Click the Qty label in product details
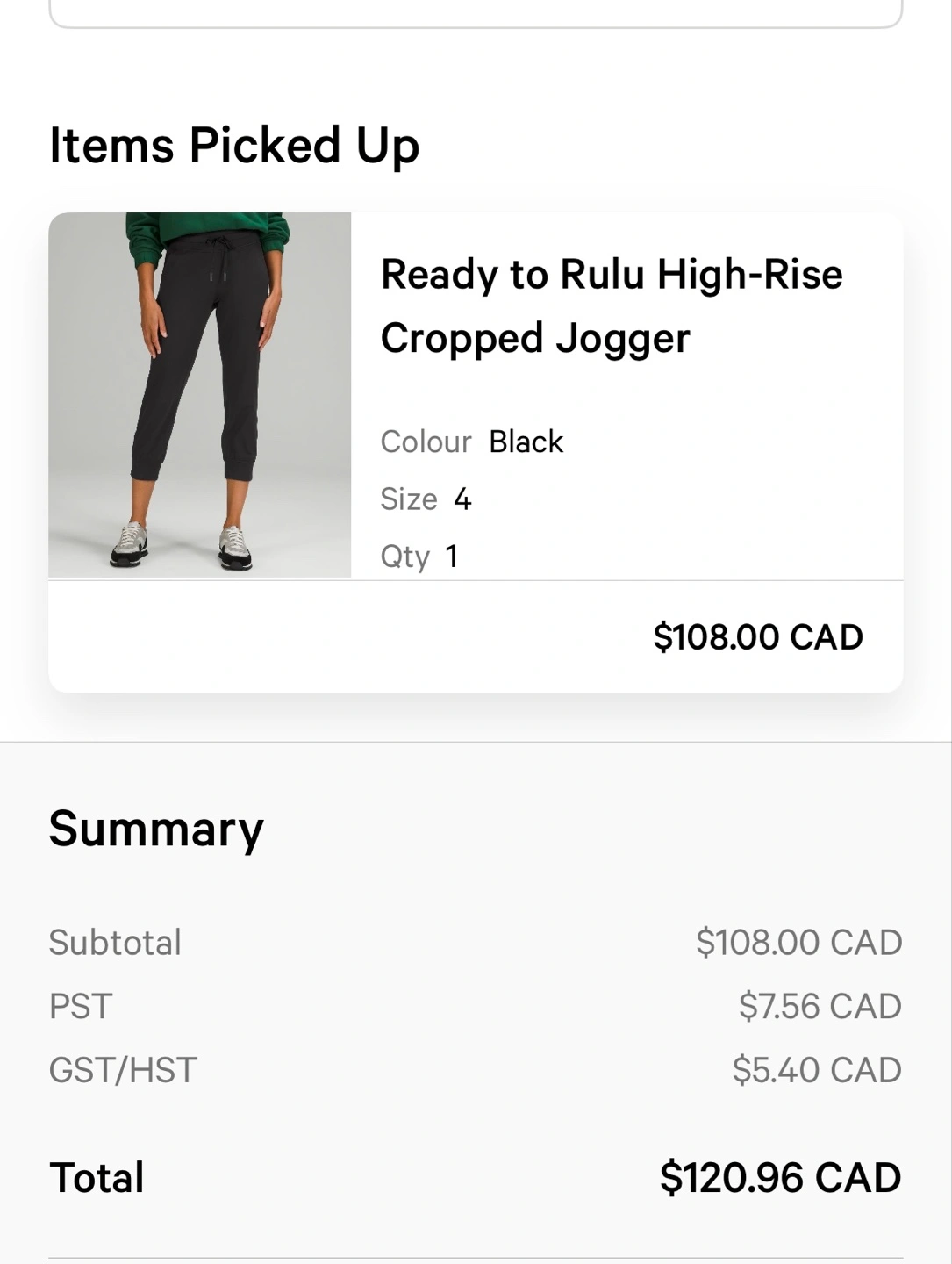Viewport: 952px width, 1264px height. coord(404,557)
